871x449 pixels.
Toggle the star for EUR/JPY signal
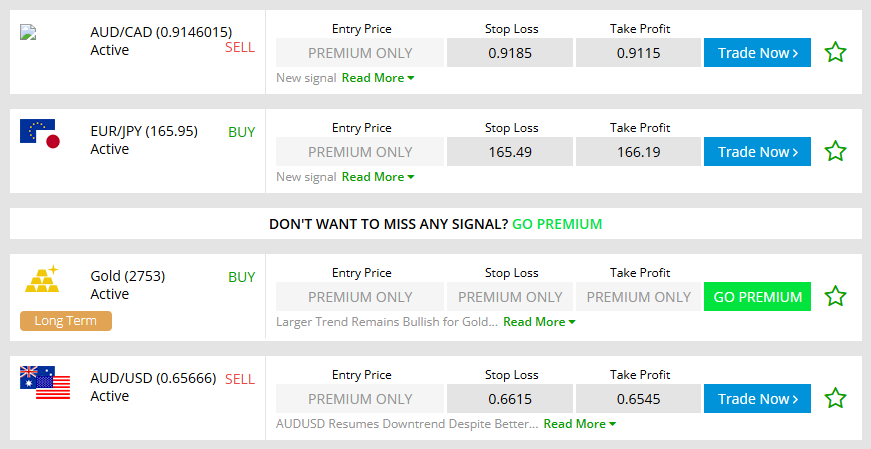tap(835, 152)
